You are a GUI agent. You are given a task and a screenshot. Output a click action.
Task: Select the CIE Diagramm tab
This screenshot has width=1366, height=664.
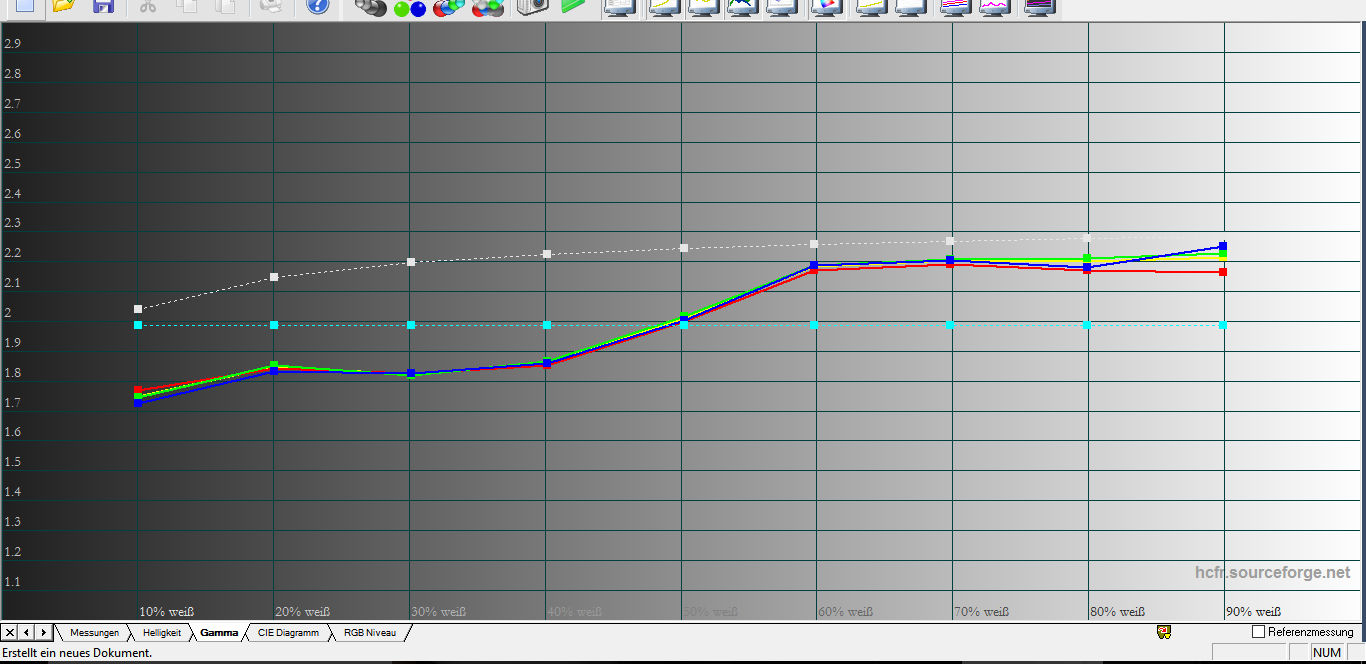point(288,633)
